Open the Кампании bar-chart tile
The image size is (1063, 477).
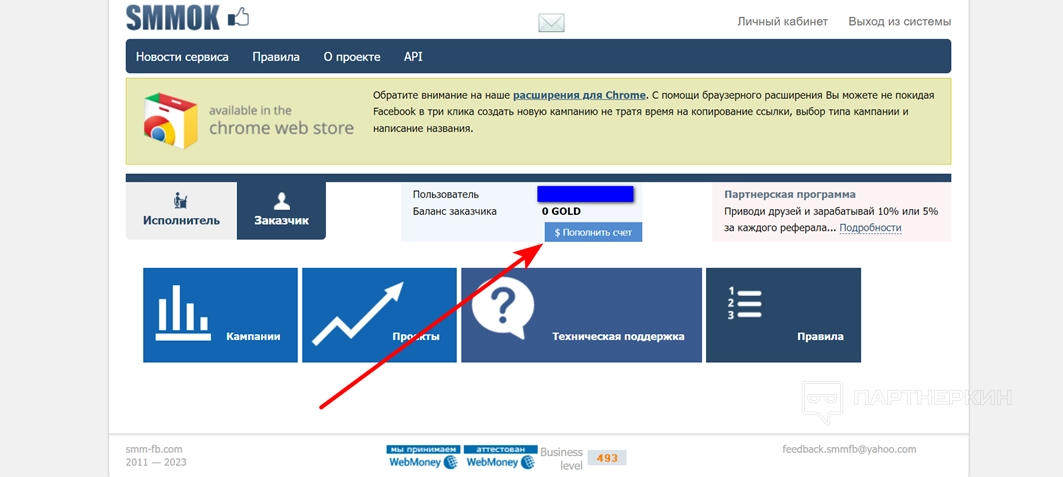pyautogui.click(x=220, y=315)
